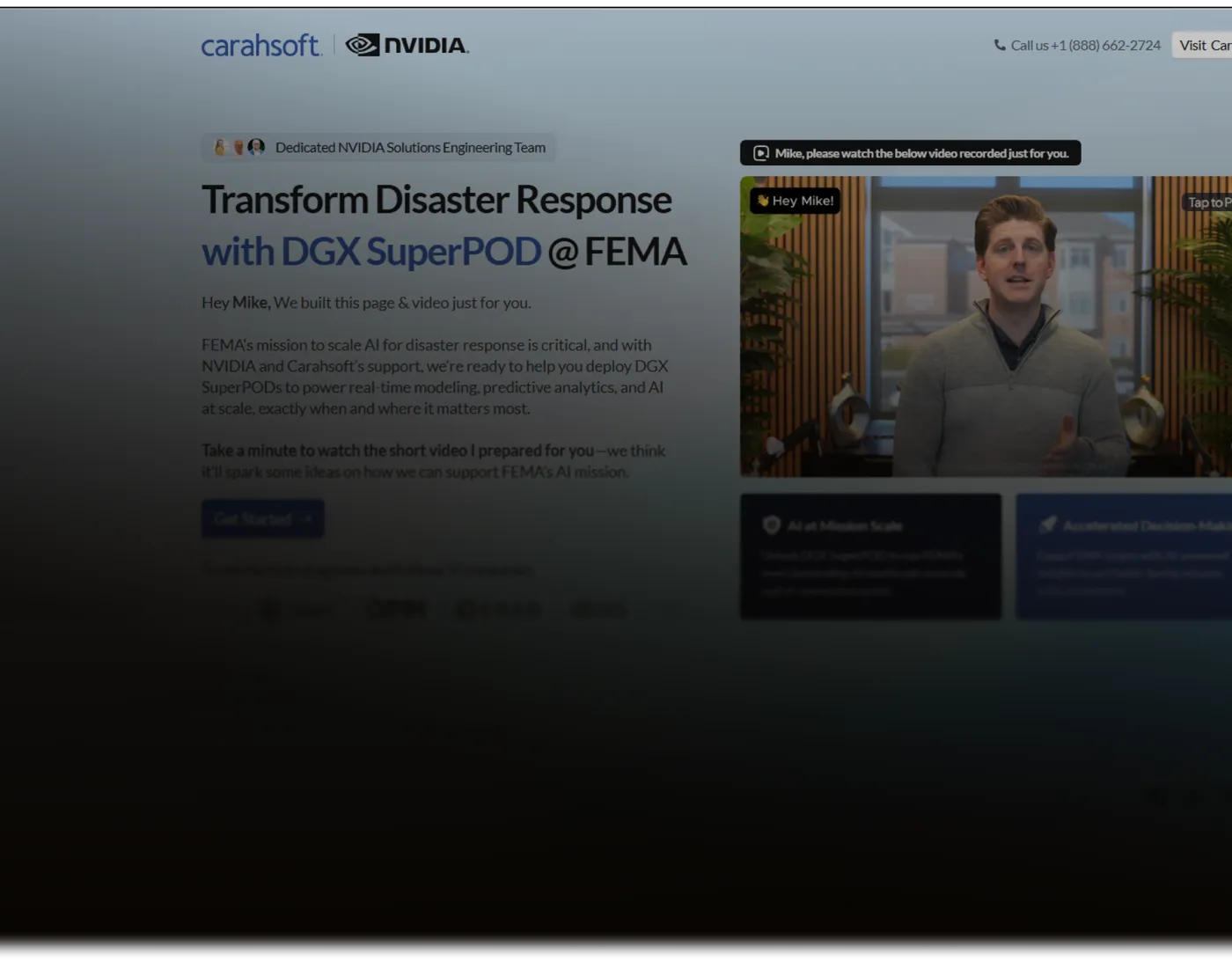The image size is (1232, 961).
Task: Click the 'Mike, please watch the below video' banner
Action: (910, 153)
